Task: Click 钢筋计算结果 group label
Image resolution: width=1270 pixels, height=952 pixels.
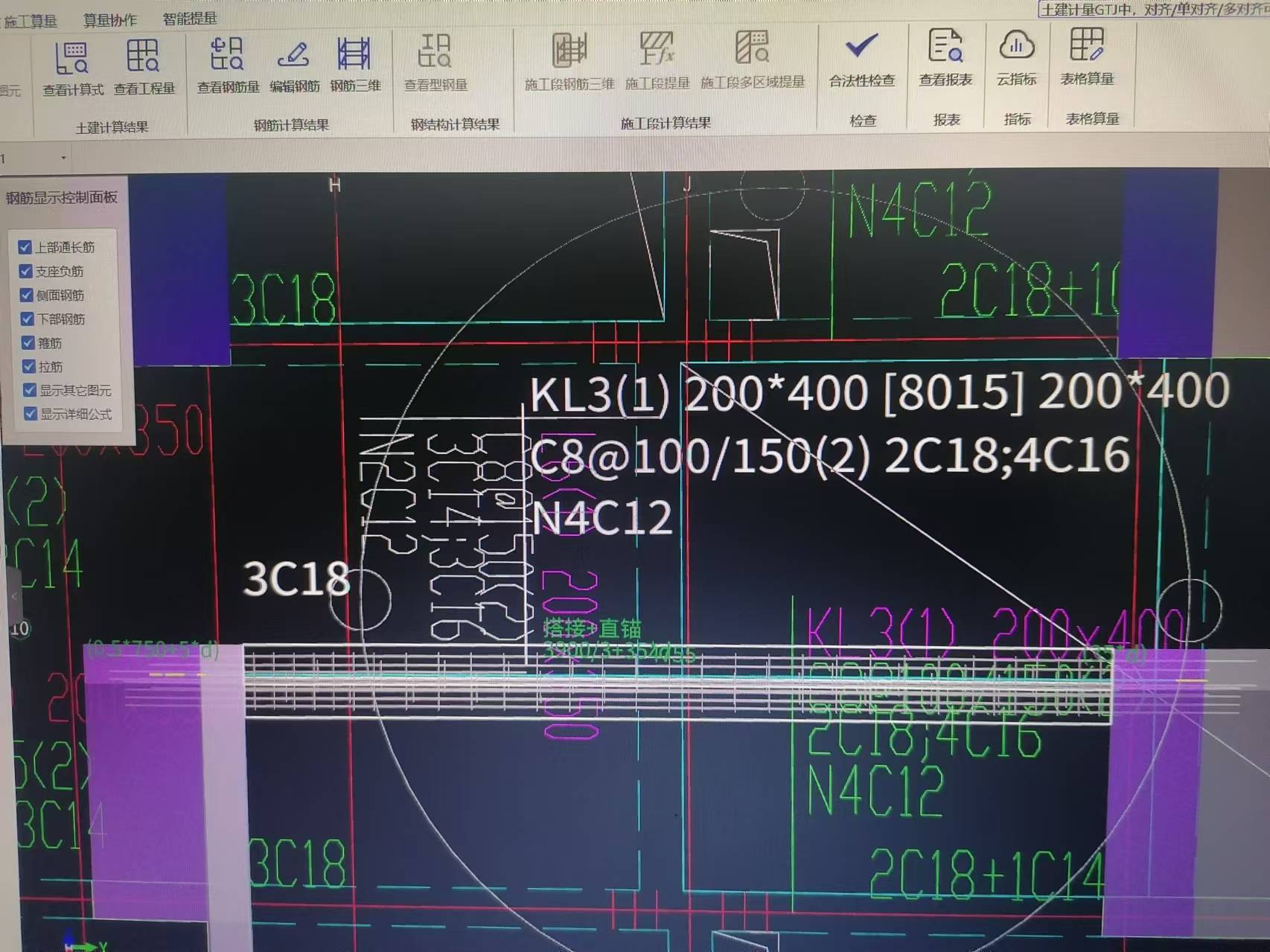Action: coord(291,125)
